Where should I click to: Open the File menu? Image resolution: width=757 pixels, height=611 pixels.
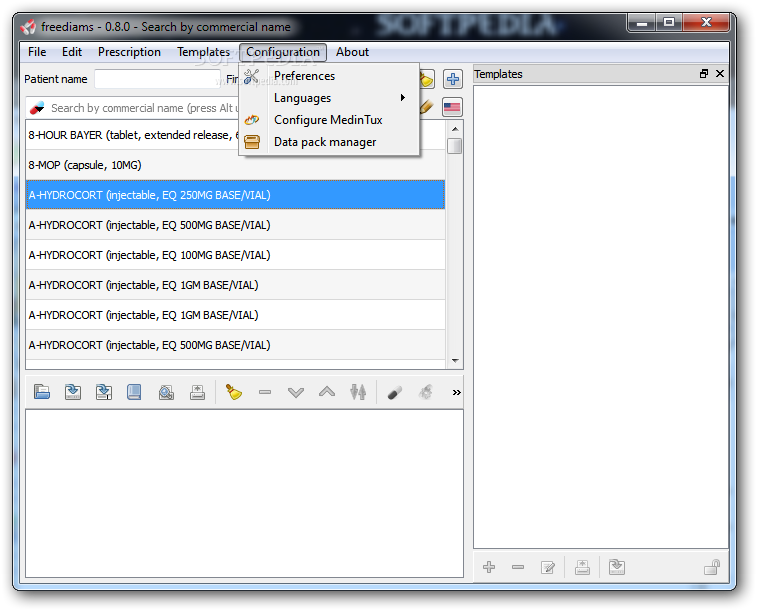(x=37, y=52)
